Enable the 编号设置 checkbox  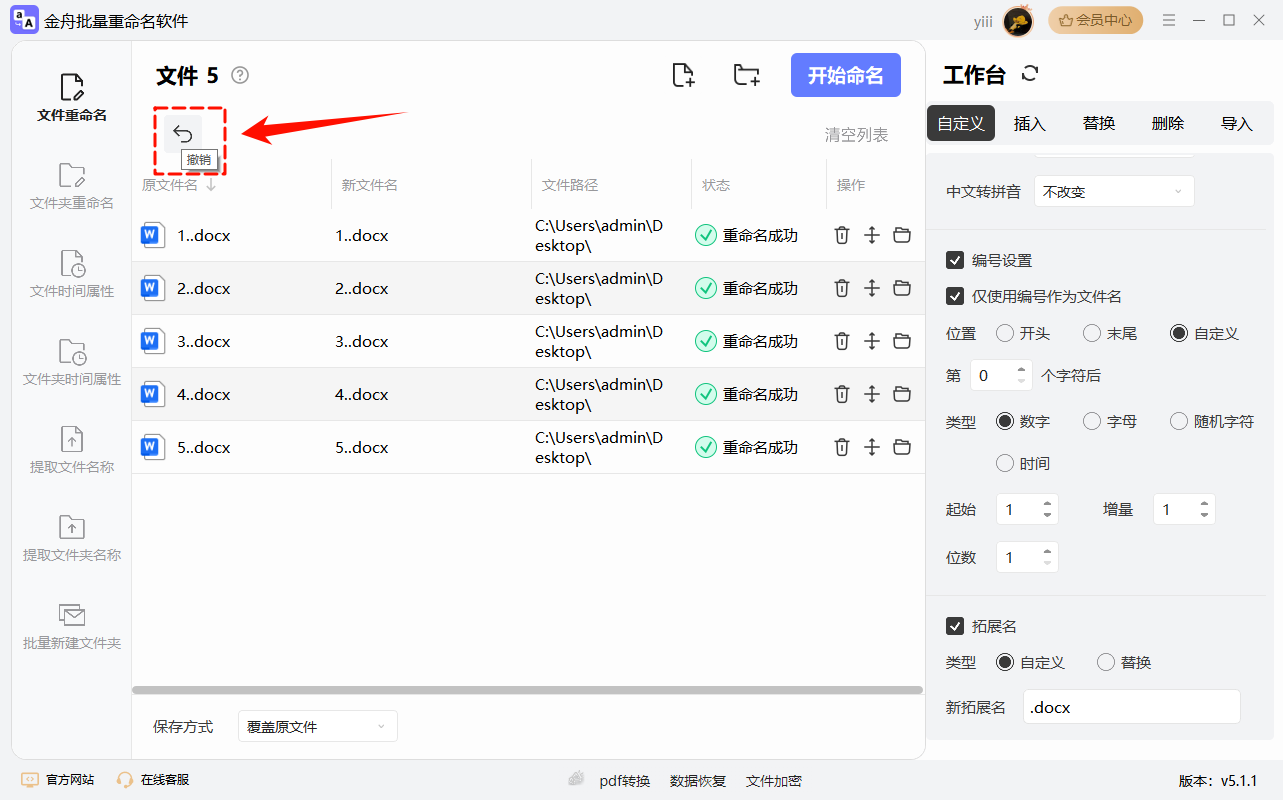coord(955,259)
